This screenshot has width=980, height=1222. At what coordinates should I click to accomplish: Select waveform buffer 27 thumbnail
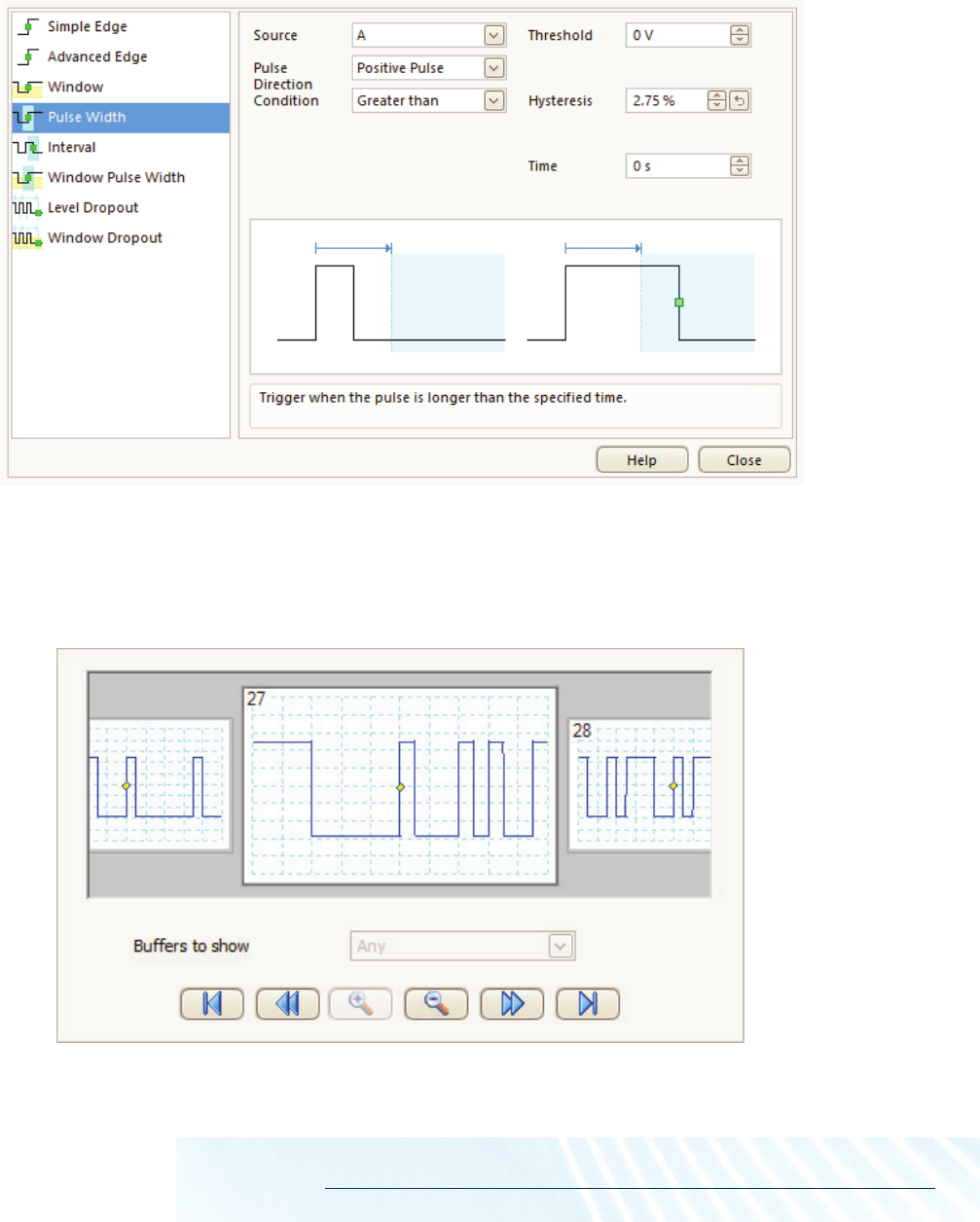400,786
